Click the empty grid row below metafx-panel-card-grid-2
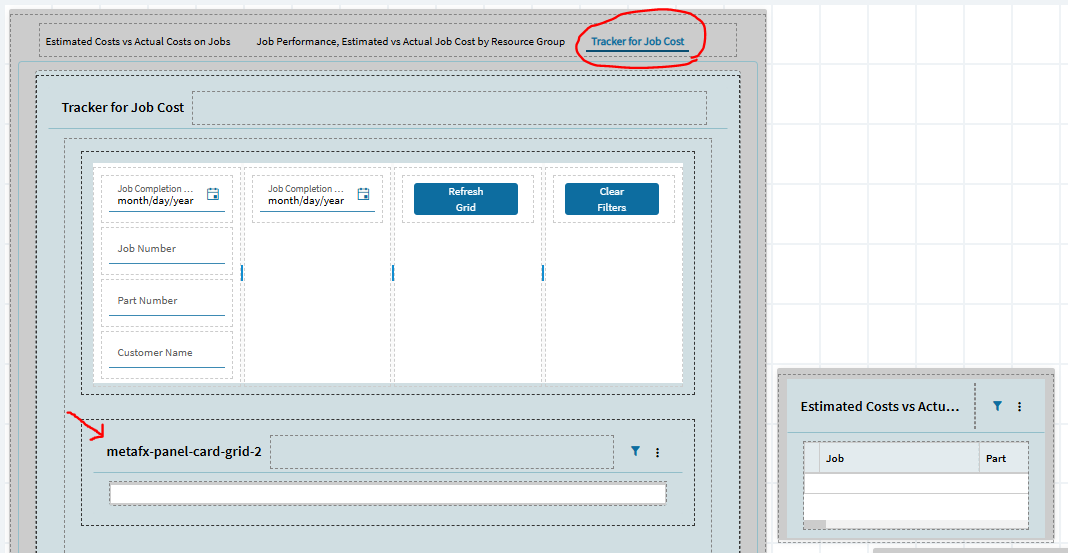The width and height of the screenshot is (1068, 553). tap(388, 494)
